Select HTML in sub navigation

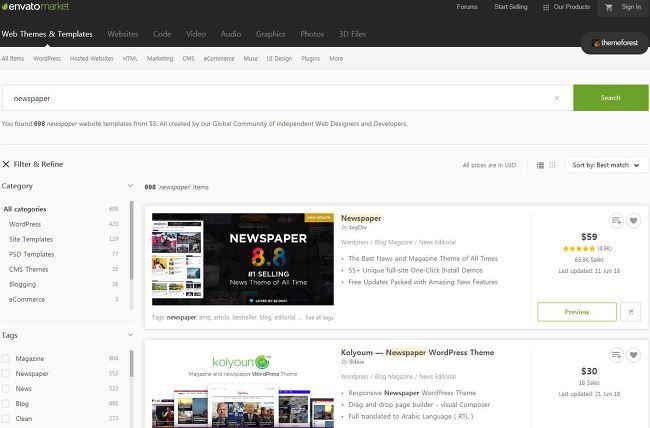click(130, 58)
